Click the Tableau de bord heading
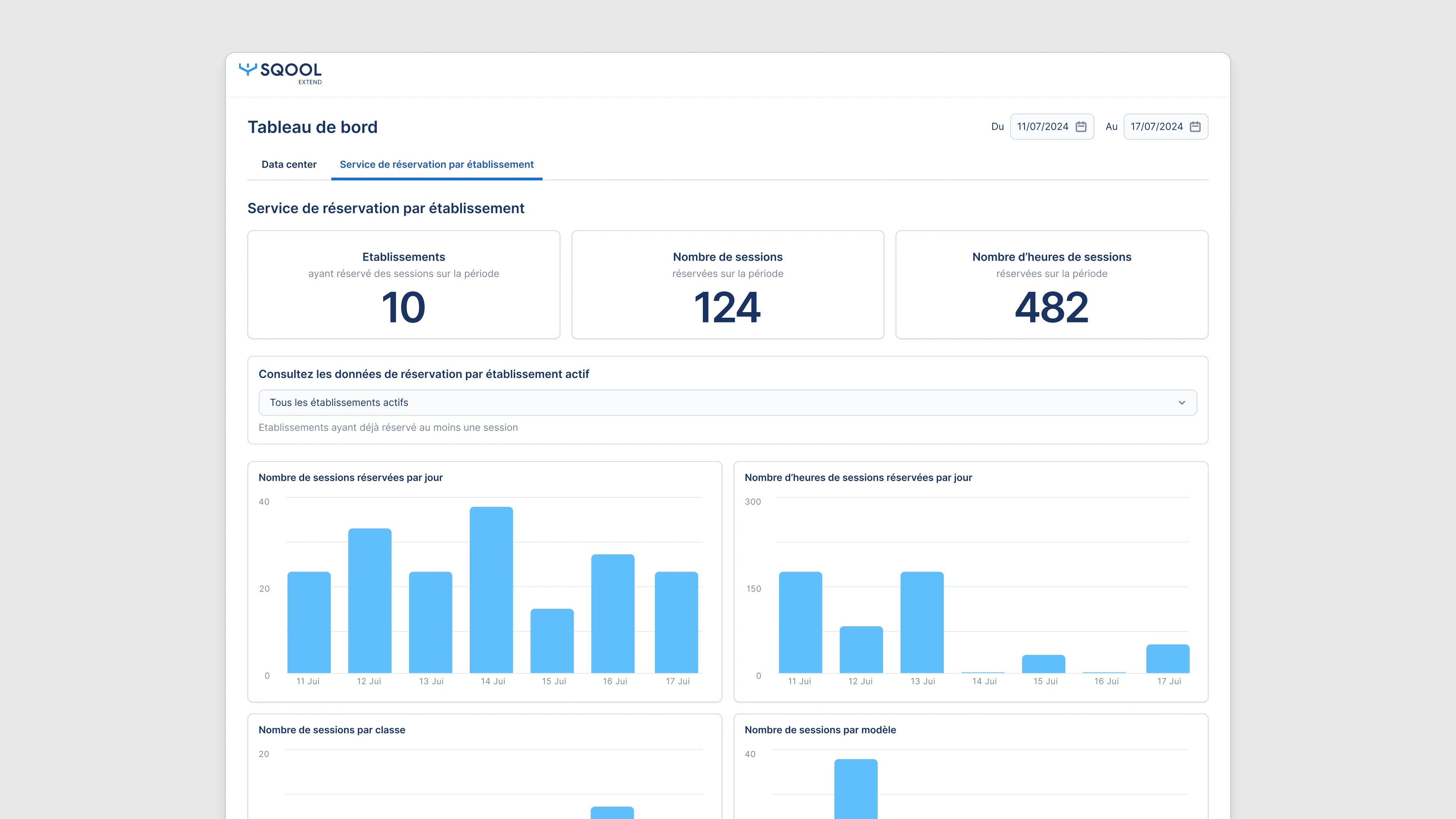The height and width of the screenshot is (819, 1456). (313, 126)
